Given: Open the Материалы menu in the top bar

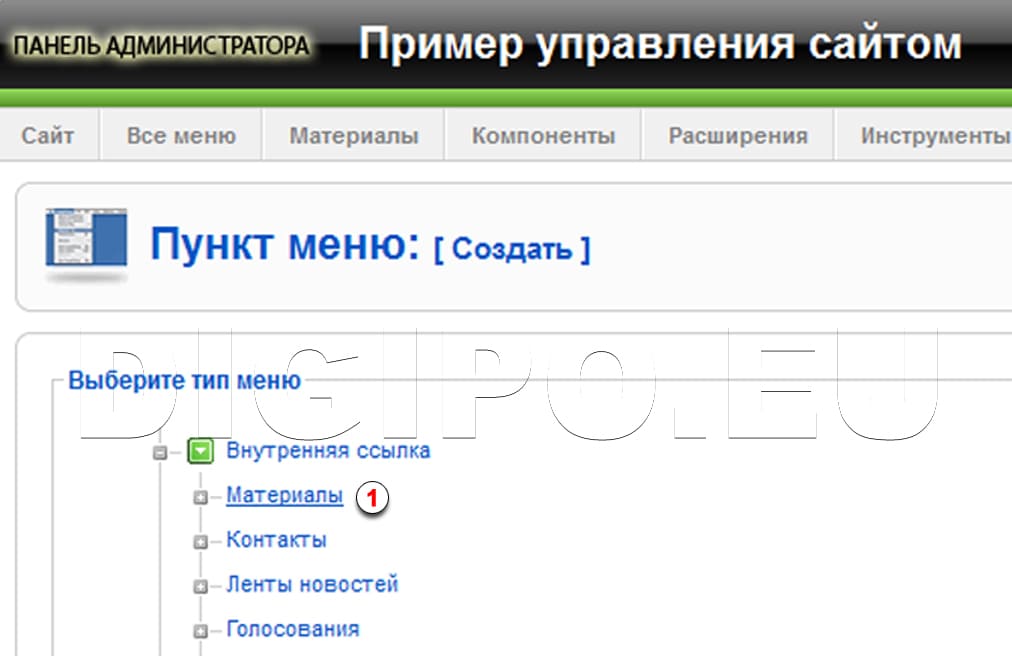Looking at the screenshot, I should [x=352, y=134].
